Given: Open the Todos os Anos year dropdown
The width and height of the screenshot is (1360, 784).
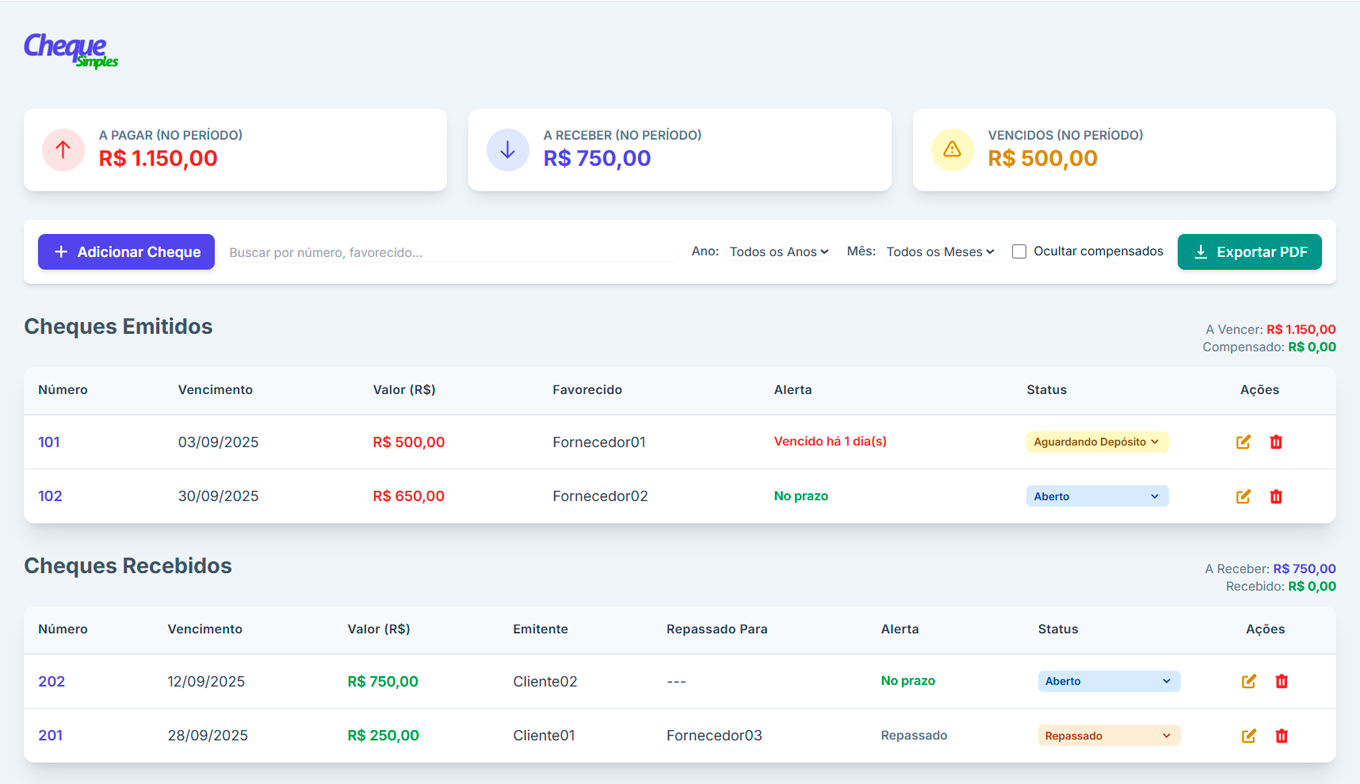Looking at the screenshot, I should pos(779,252).
